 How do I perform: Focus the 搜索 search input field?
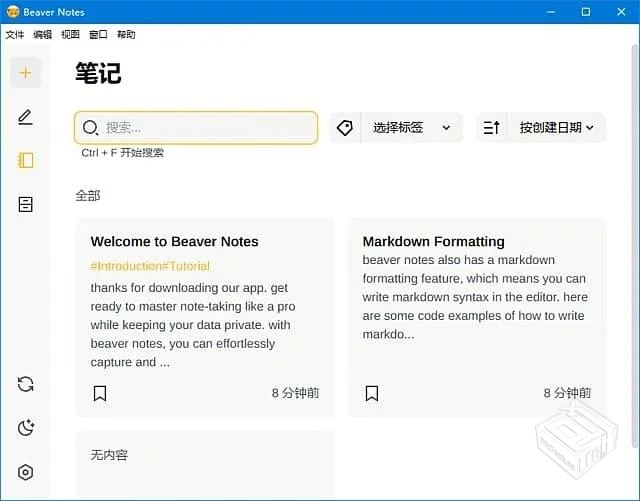pyautogui.click(x=196, y=128)
